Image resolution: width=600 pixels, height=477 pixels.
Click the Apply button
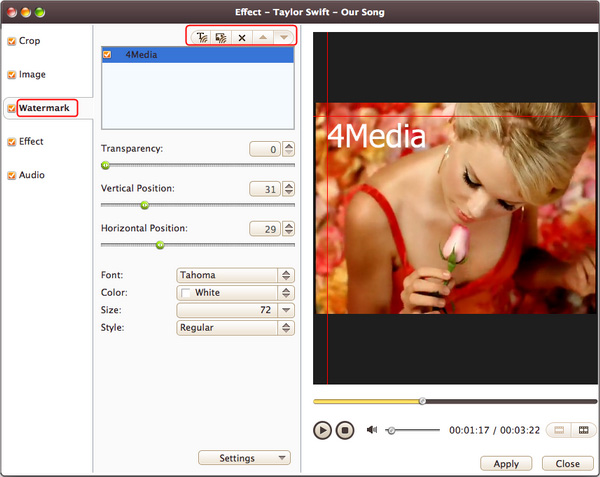(506, 464)
